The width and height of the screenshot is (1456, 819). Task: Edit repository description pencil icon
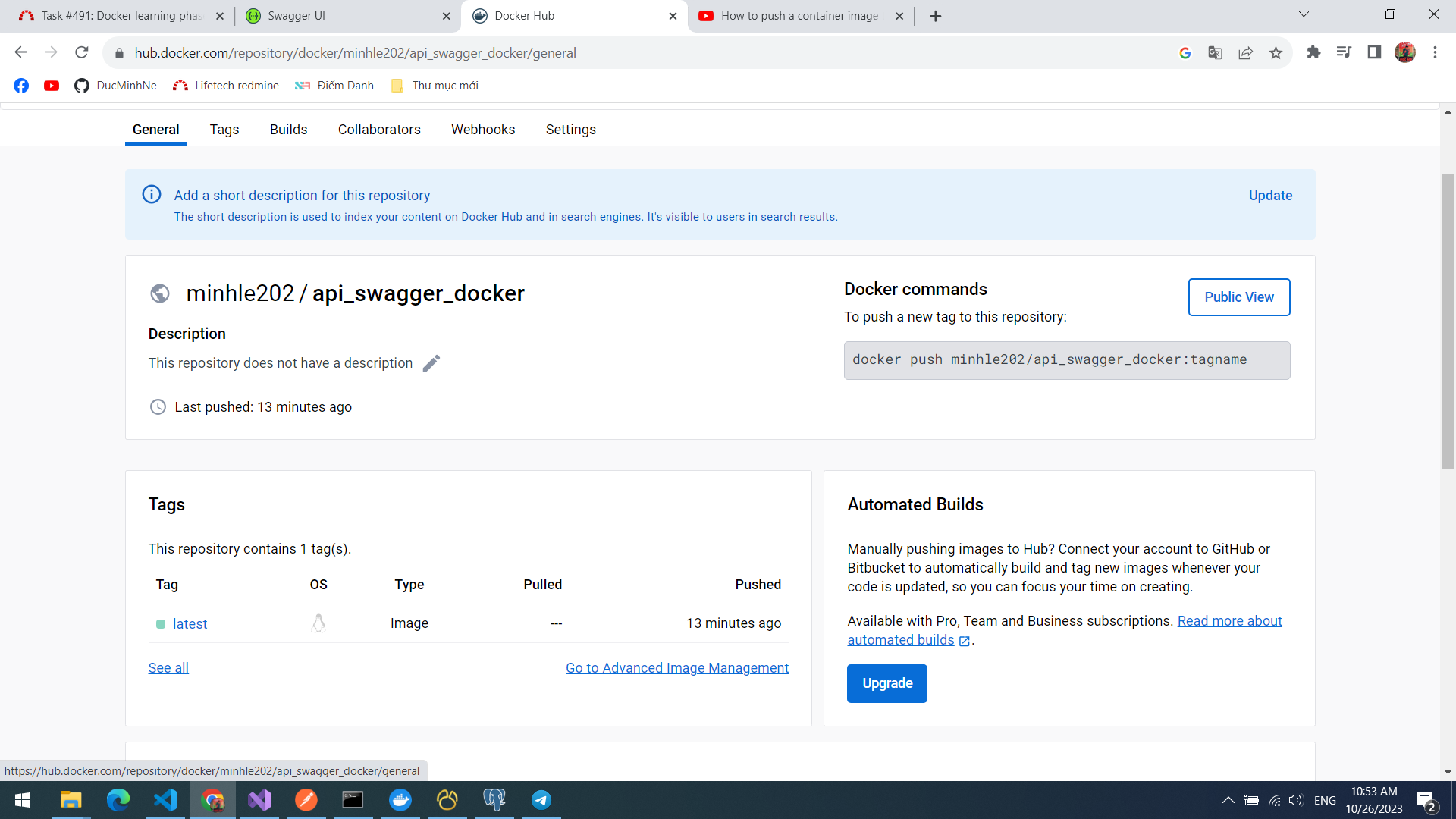[x=431, y=363]
